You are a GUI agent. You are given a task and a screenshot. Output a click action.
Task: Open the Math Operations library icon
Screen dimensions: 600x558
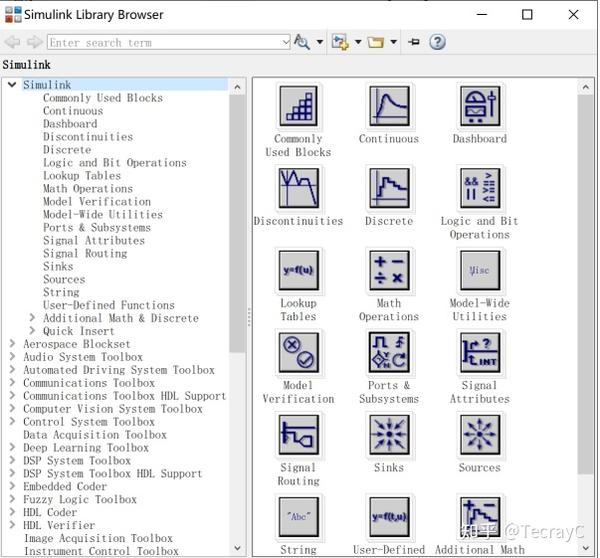[x=389, y=270]
